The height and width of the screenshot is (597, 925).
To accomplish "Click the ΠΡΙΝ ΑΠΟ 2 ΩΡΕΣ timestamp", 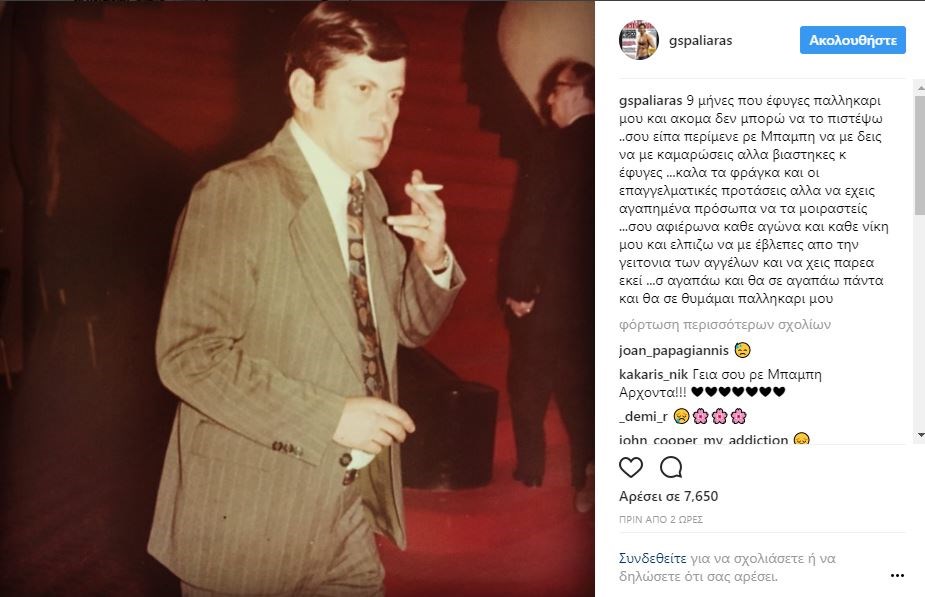I will (x=661, y=520).
